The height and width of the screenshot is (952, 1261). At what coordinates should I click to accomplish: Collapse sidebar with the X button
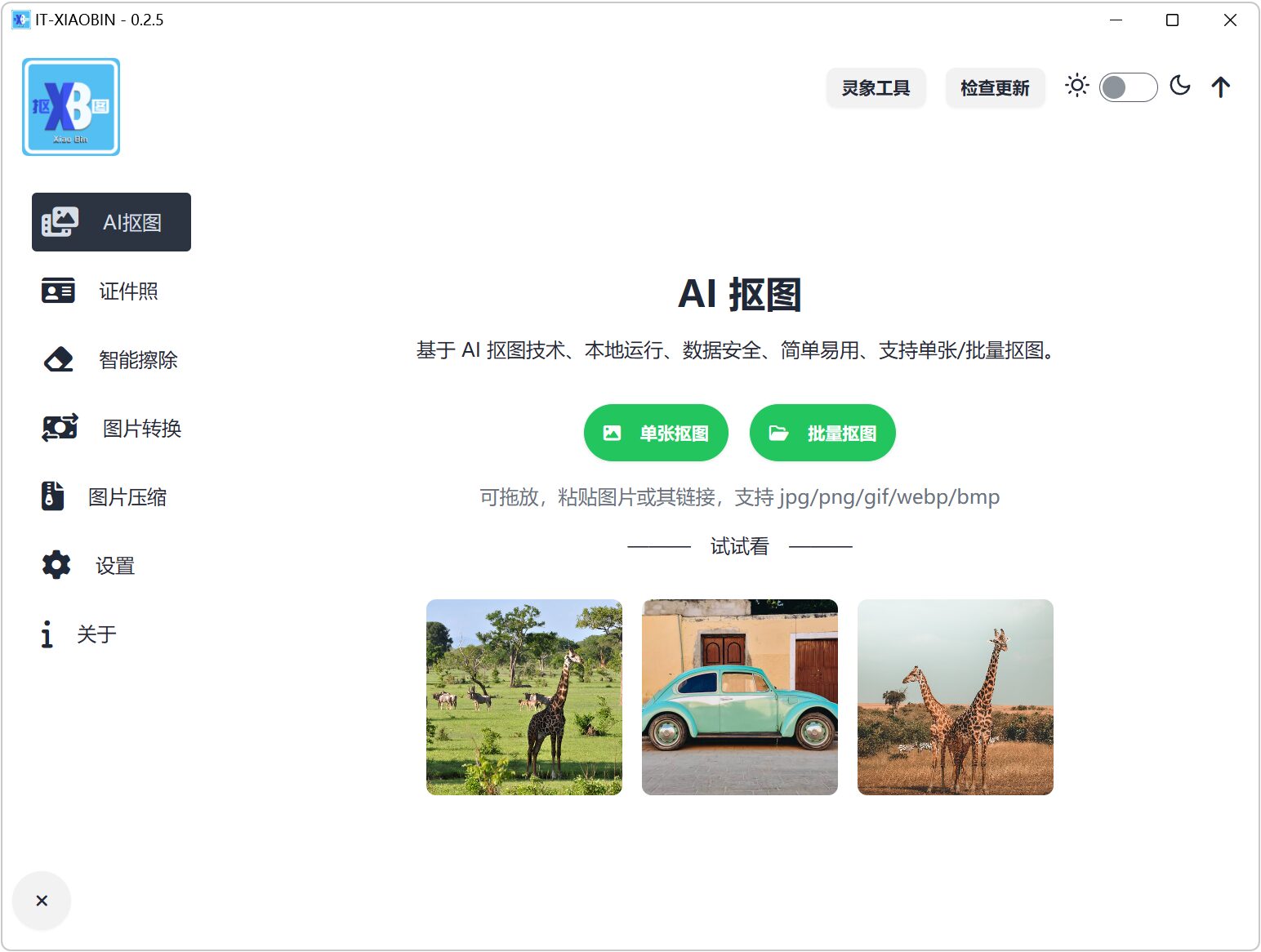click(x=42, y=901)
